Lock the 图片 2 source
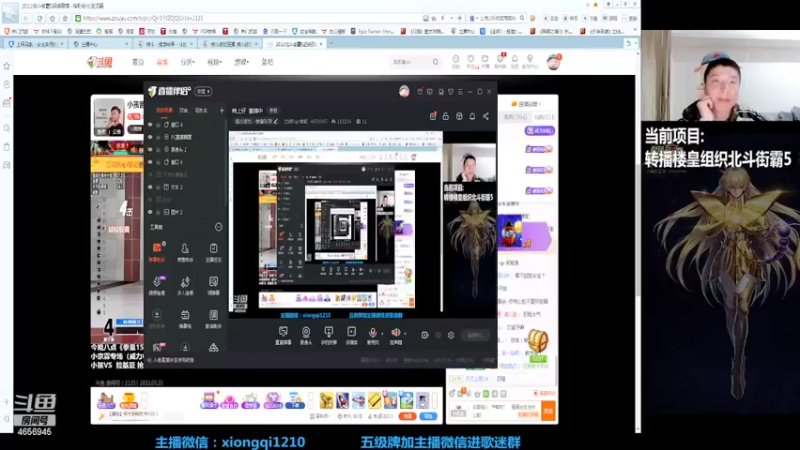Screen dimensions: 800x450 click(x=158, y=212)
